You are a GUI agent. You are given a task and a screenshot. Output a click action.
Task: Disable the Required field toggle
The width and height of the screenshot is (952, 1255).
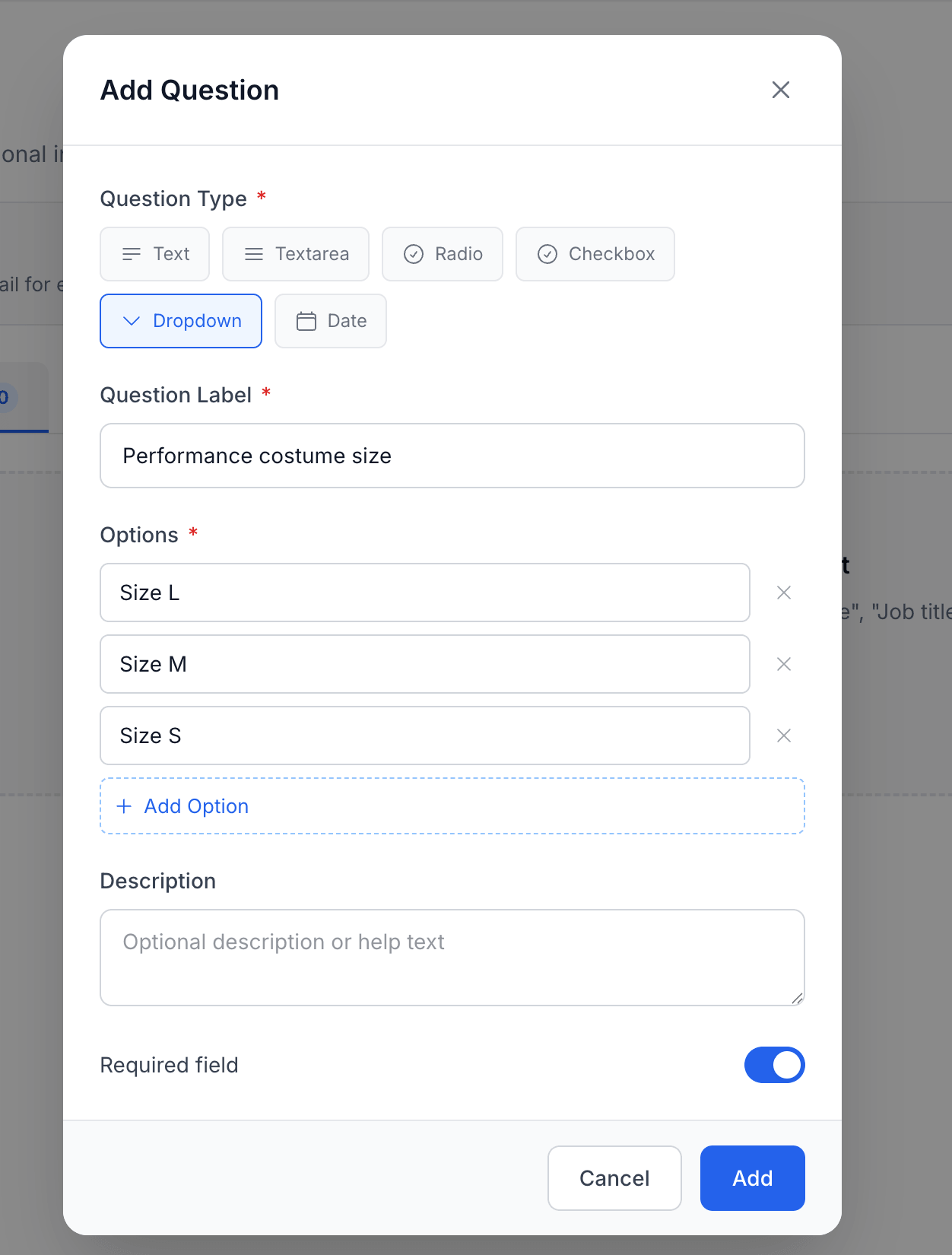click(775, 1065)
